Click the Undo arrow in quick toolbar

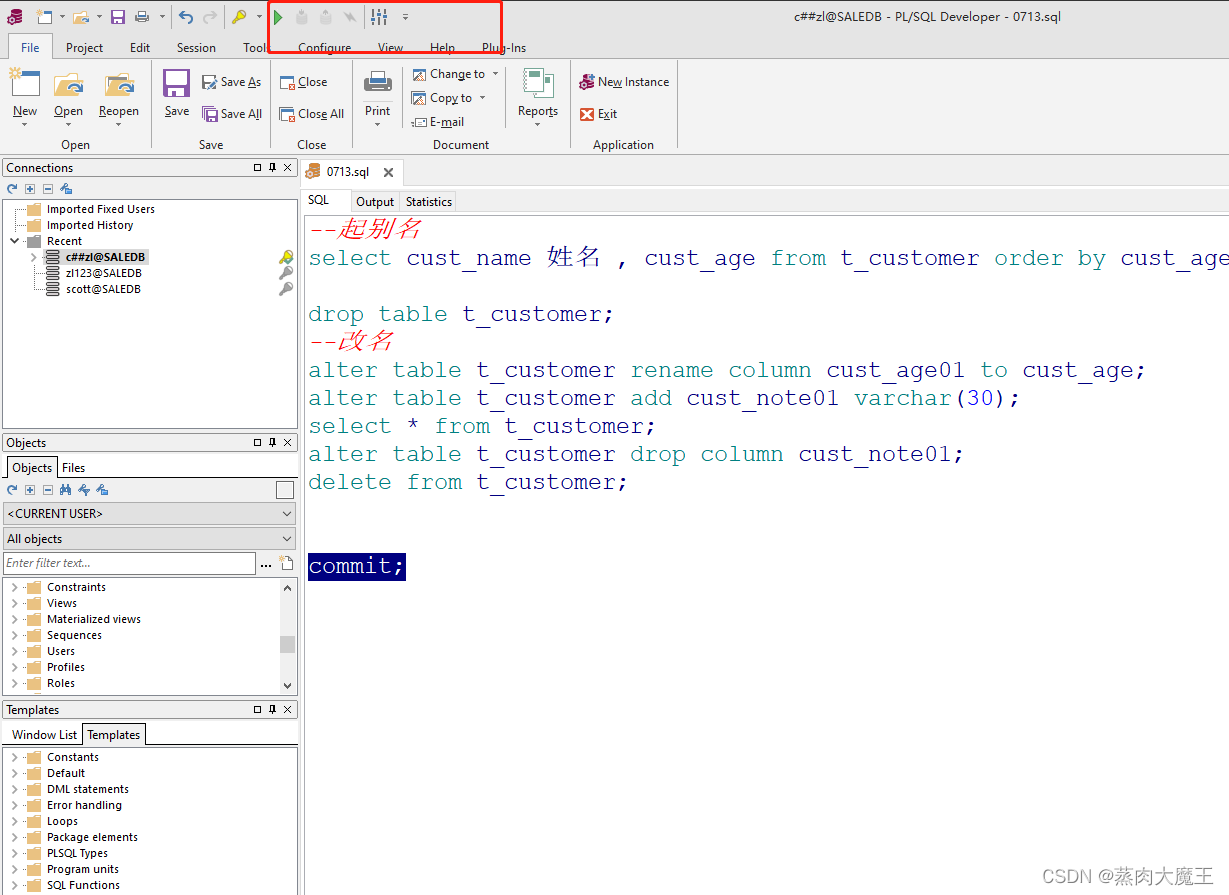point(186,17)
